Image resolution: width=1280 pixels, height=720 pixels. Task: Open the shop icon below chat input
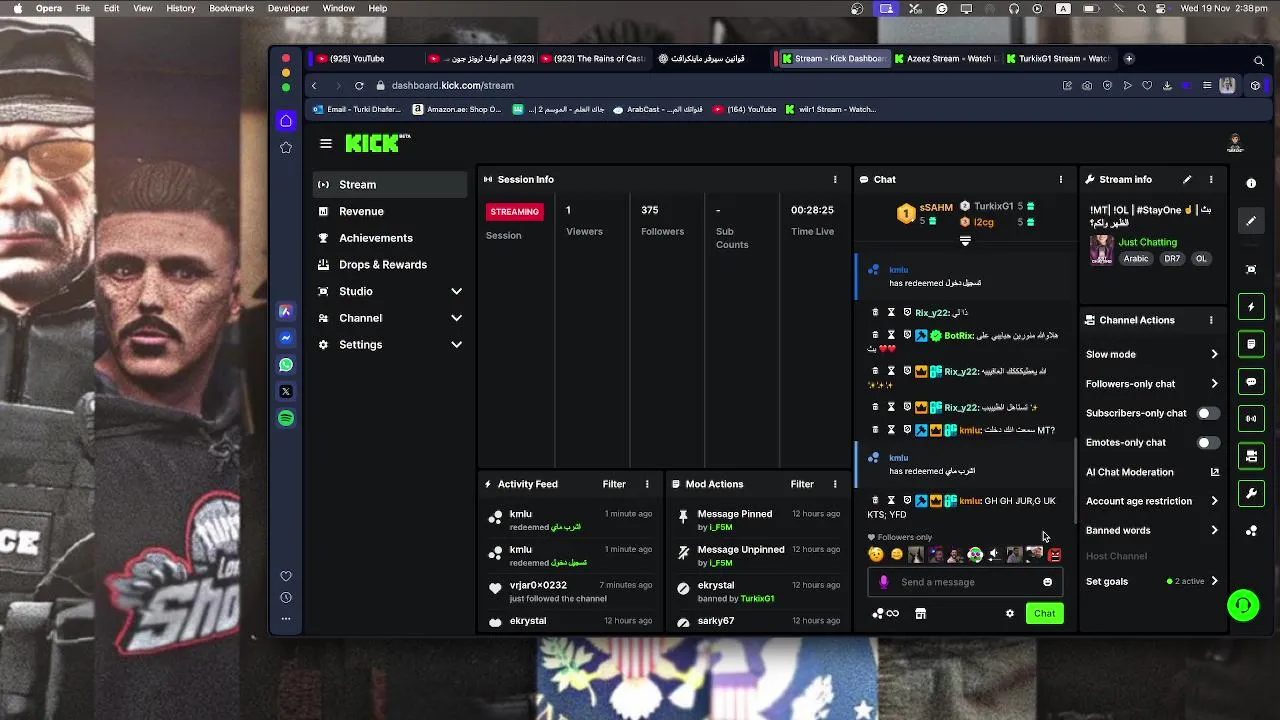pos(920,613)
